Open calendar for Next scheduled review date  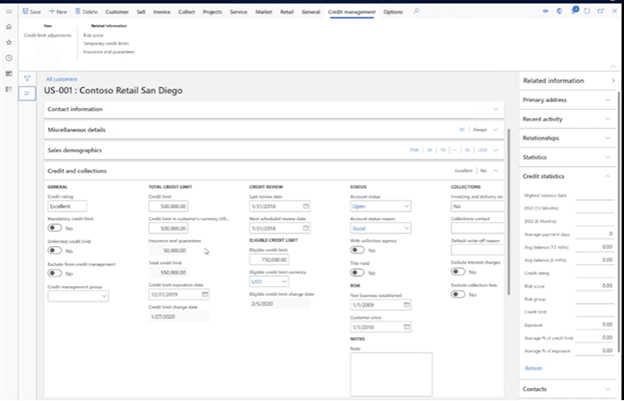(x=306, y=228)
